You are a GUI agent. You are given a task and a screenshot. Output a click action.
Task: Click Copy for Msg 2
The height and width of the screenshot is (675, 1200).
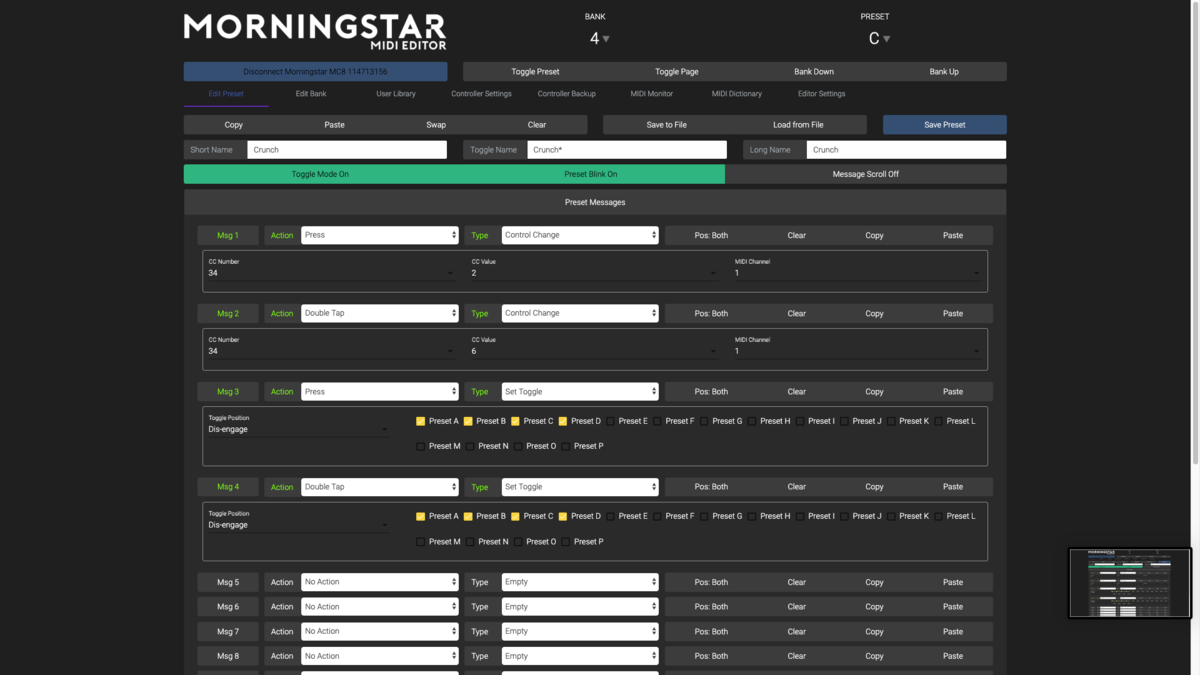pos(874,313)
